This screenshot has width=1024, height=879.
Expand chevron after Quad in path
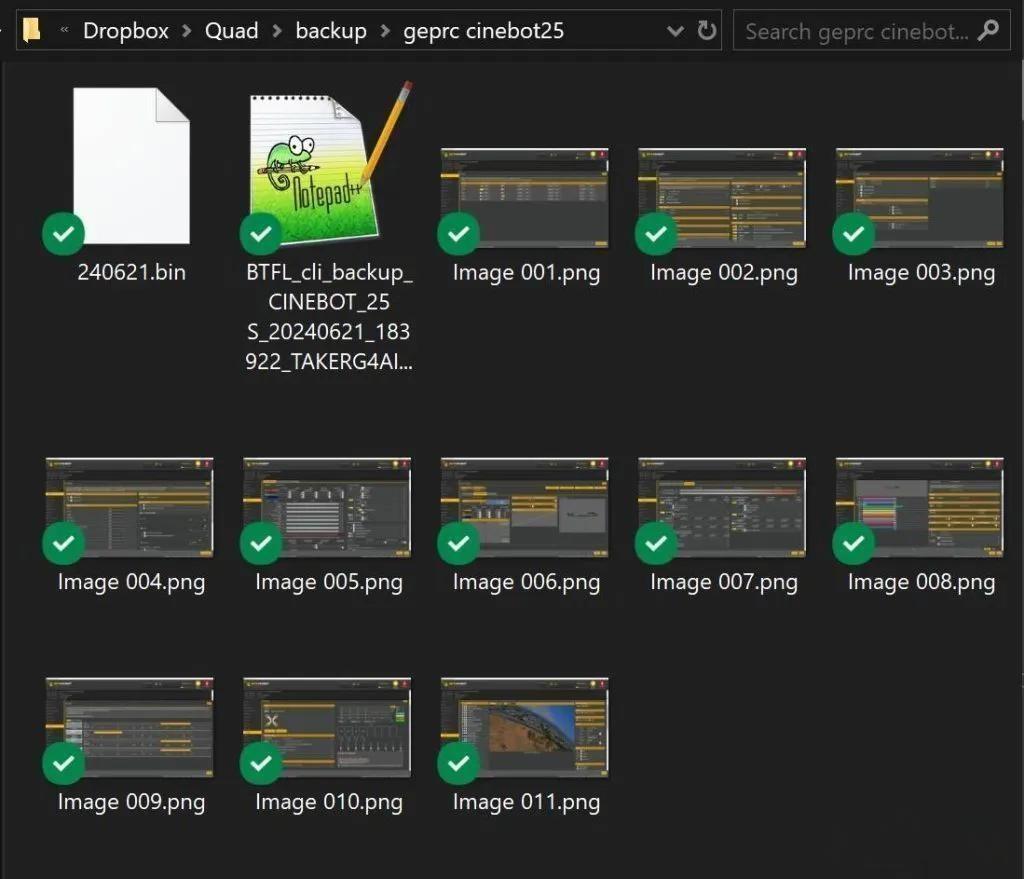pyautogui.click(x=277, y=31)
